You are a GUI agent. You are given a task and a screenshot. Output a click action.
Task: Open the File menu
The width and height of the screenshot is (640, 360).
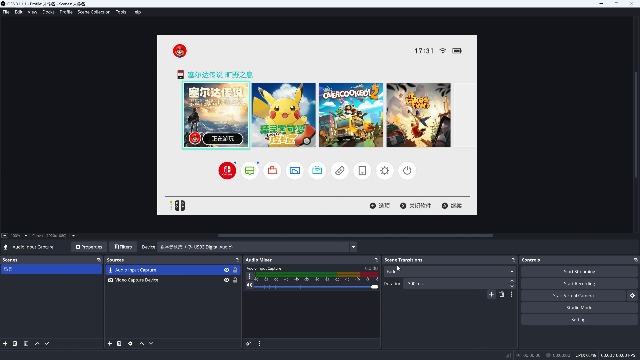coord(6,12)
